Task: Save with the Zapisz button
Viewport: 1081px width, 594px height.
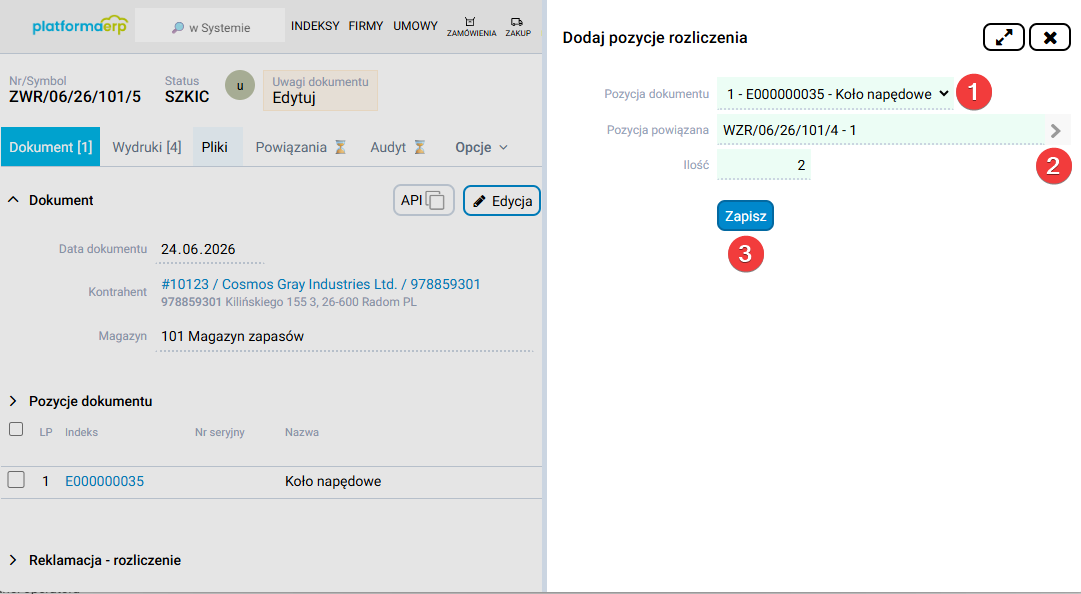Action: (x=745, y=216)
